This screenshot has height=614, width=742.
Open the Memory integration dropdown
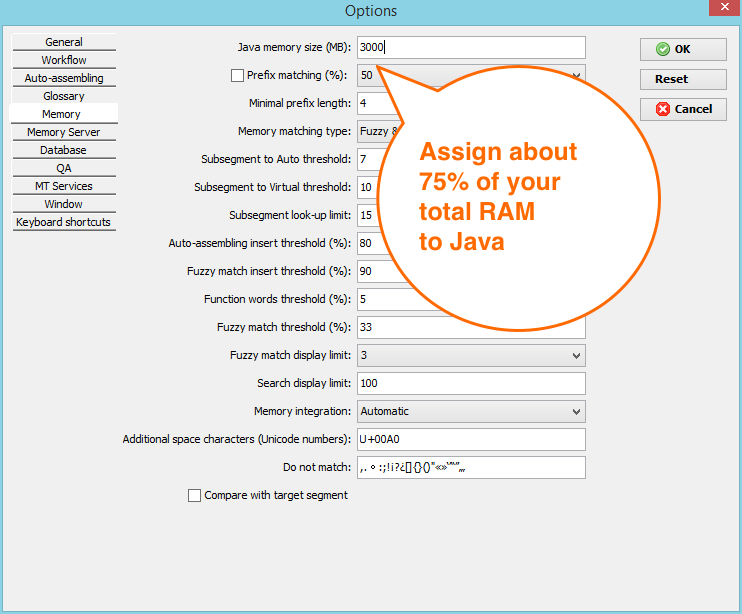coord(575,411)
